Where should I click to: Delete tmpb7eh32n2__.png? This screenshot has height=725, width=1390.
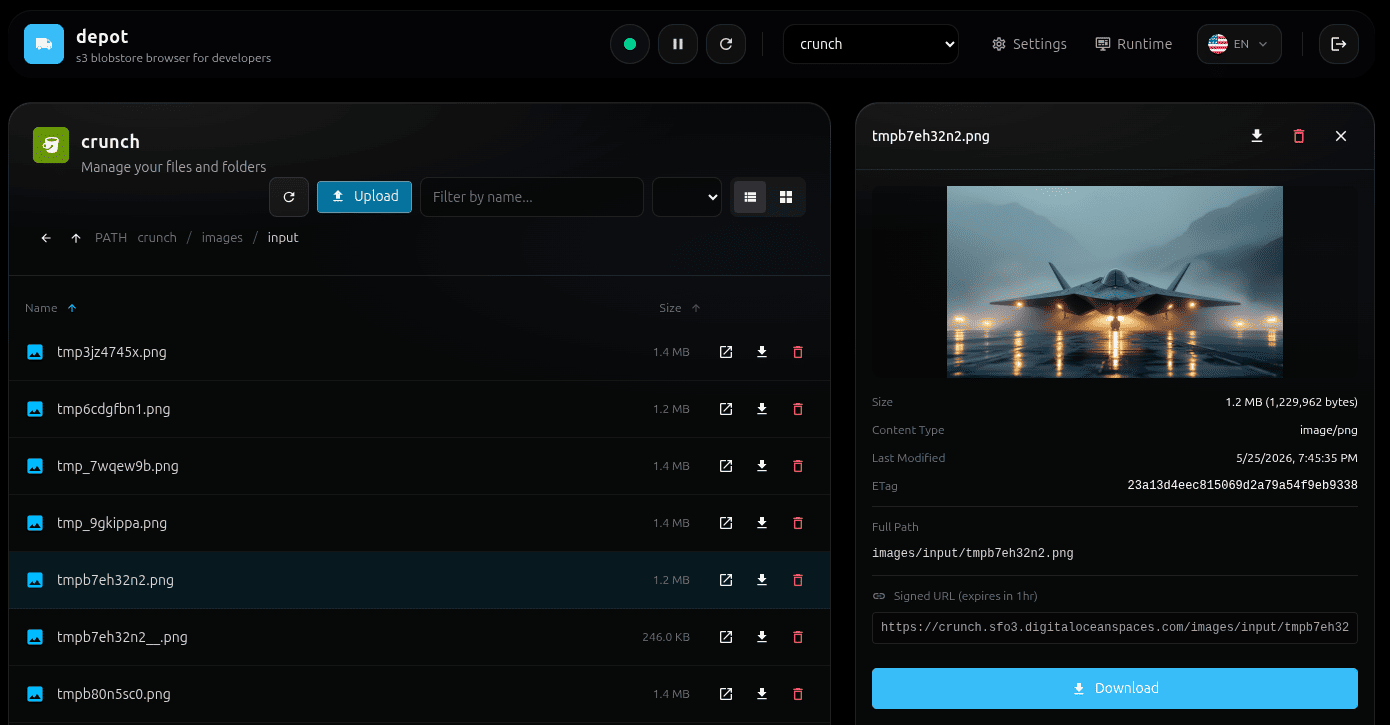pyautogui.click(x=798, y=637)
